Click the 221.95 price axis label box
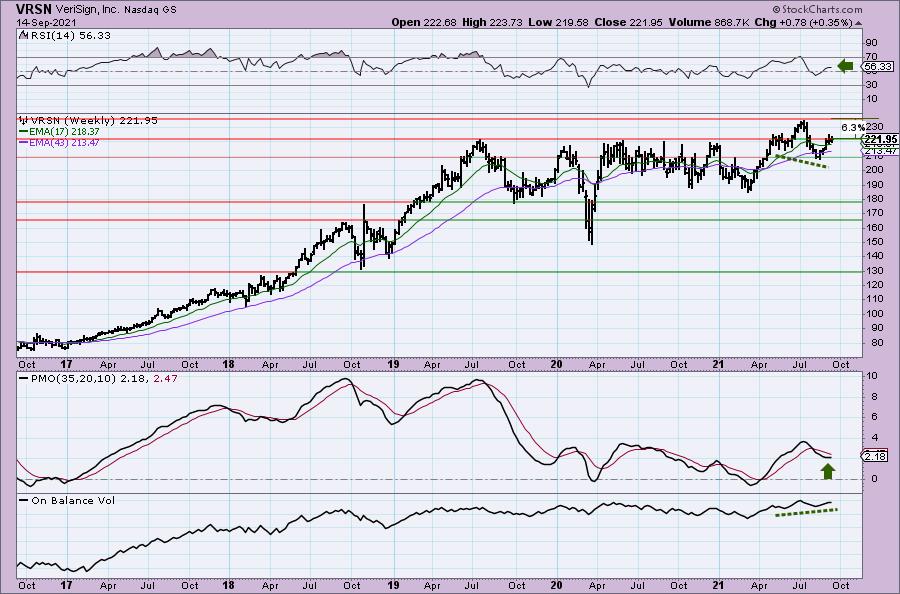The height and width of the screenshot is (594, 900). click(x=880, y=139)
